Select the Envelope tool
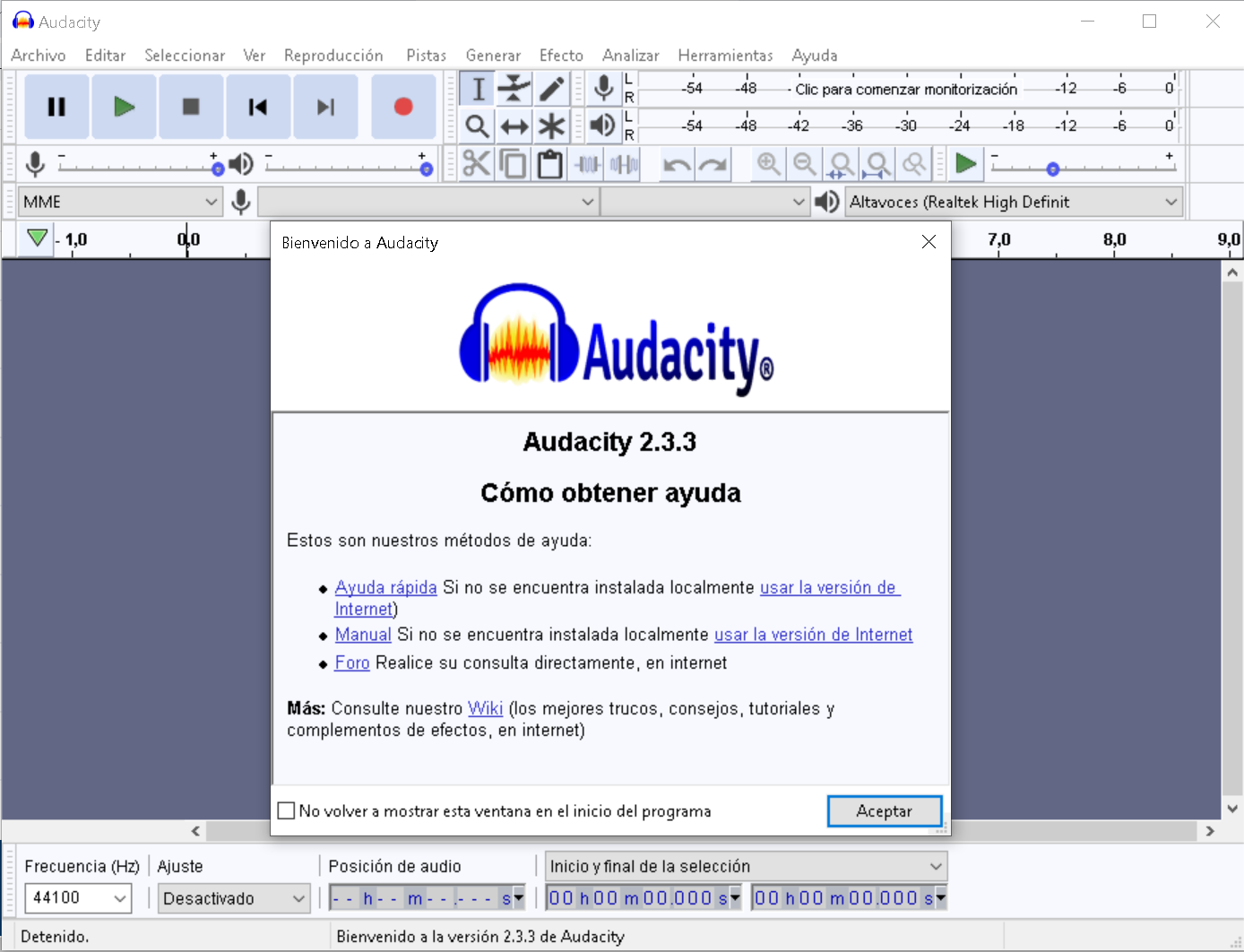1244x952 pixels. pyautogui.click(x=514, y=89)
